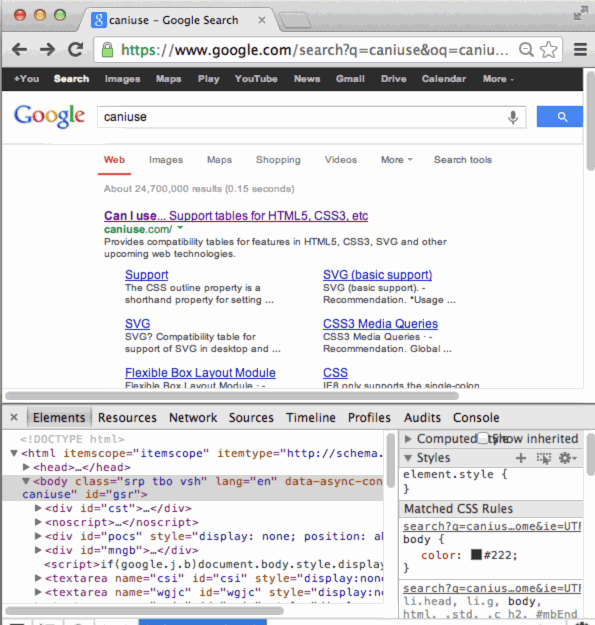
Task: Switch to the Resources tab in DevTools
Action: 127,417
